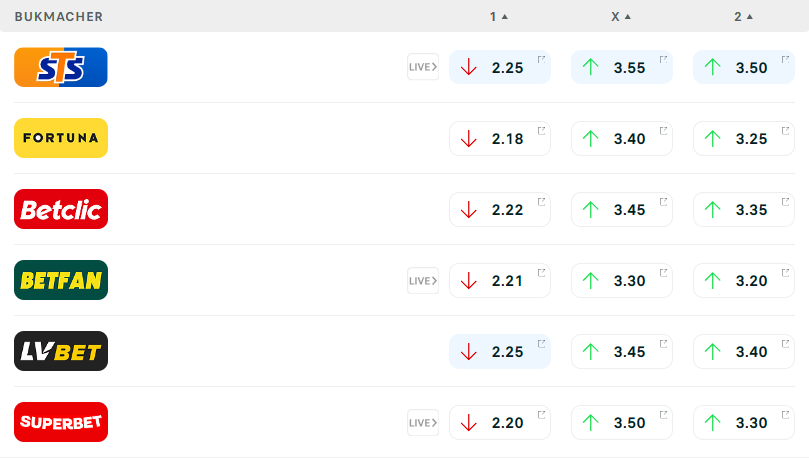Select LVBET home win odds 2.25

[500, 352]
